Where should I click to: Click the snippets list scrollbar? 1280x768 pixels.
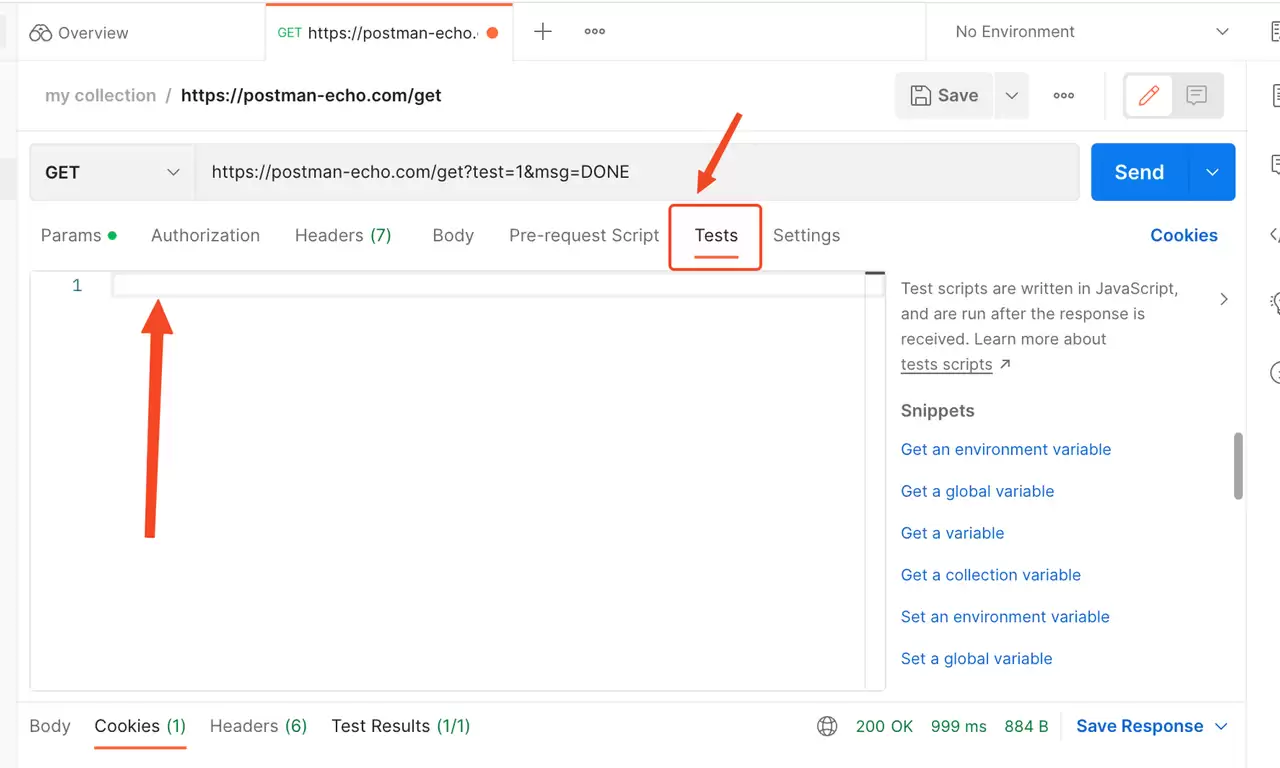click(1238, 465)
